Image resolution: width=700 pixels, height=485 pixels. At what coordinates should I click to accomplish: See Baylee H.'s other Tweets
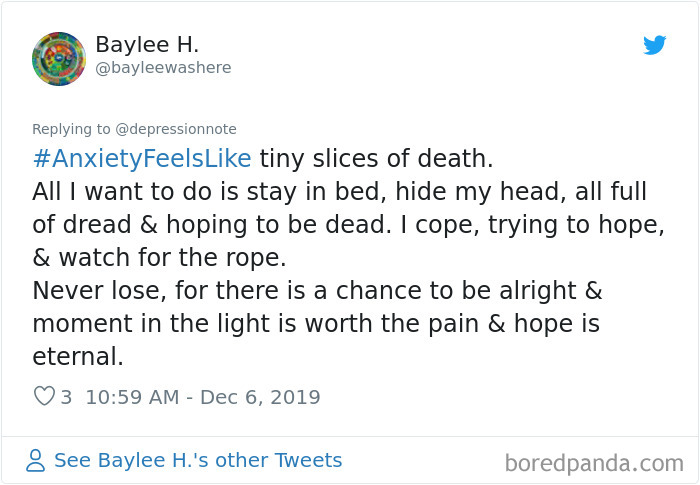click(198, 460)
